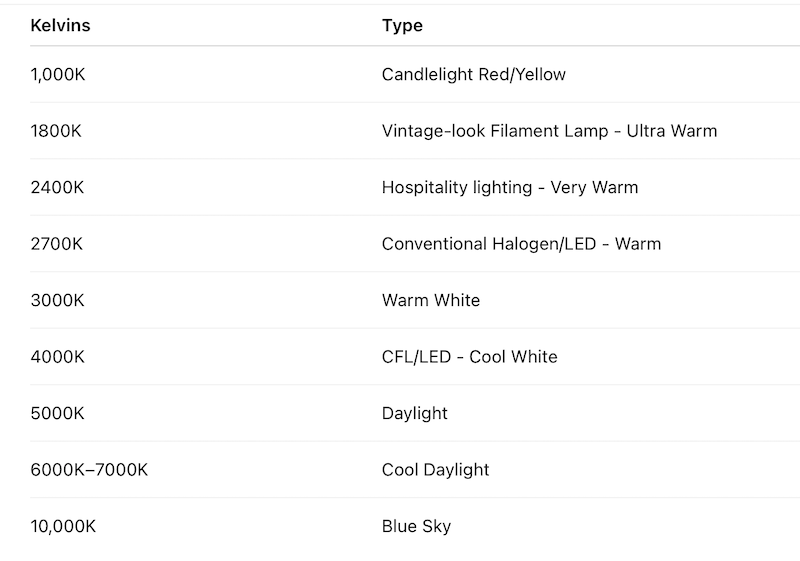Select the 10,000K cell
Viewport: 800px width, 561px height.
click(x=62, y=526)
